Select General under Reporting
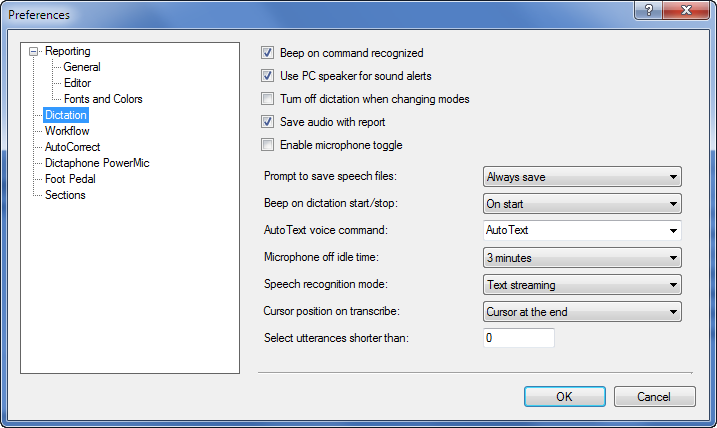 [82, 67]
